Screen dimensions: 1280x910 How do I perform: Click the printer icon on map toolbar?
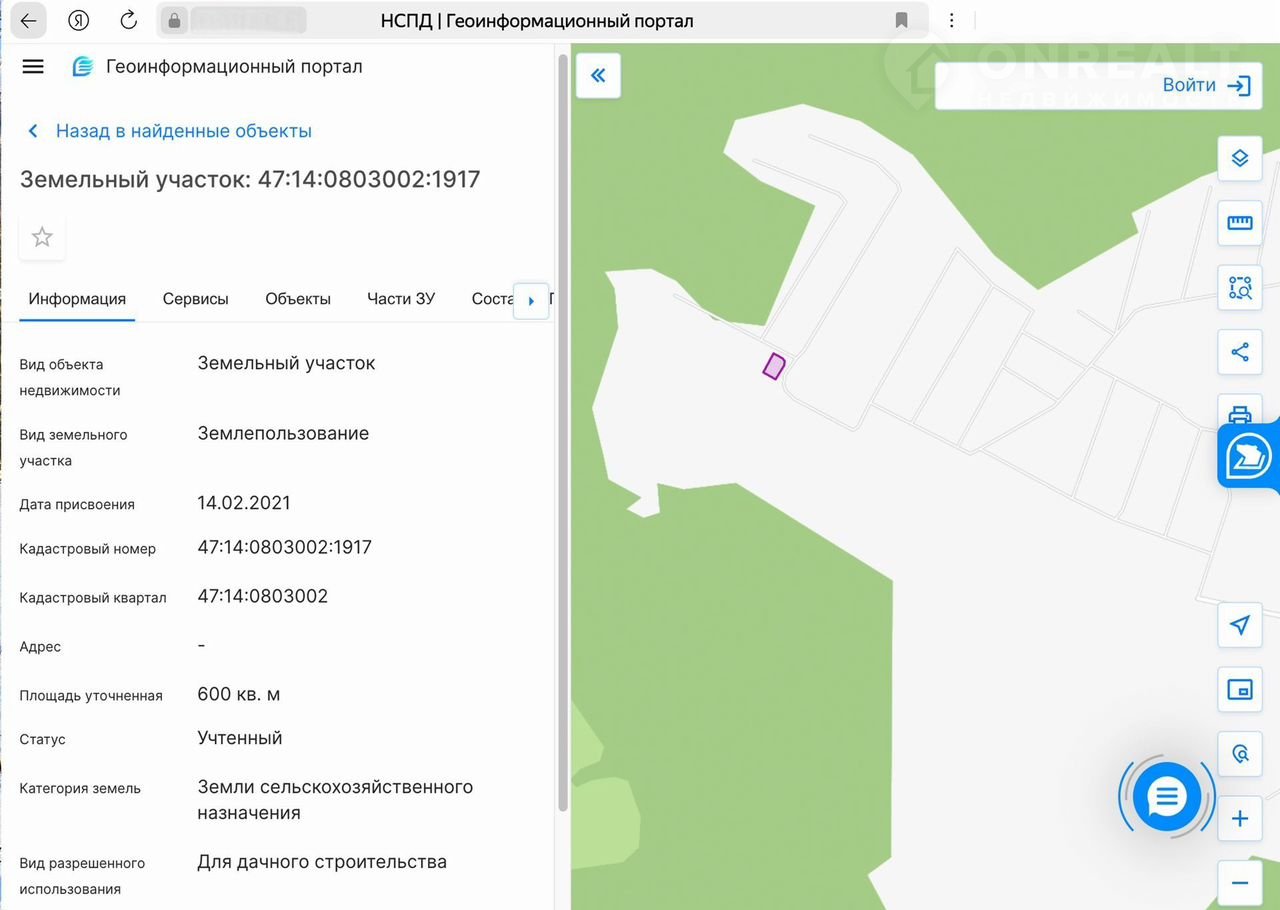(x=1239, y=412)
